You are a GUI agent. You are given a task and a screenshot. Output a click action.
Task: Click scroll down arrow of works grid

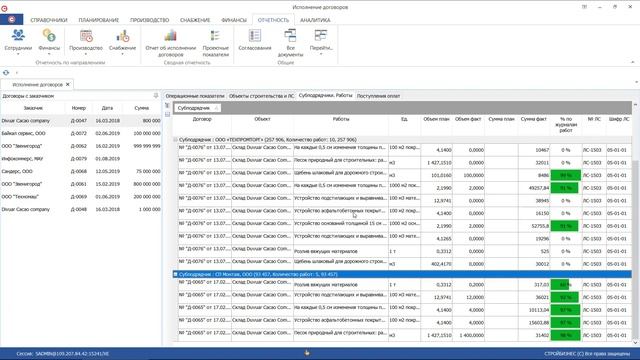coord(636,342)
